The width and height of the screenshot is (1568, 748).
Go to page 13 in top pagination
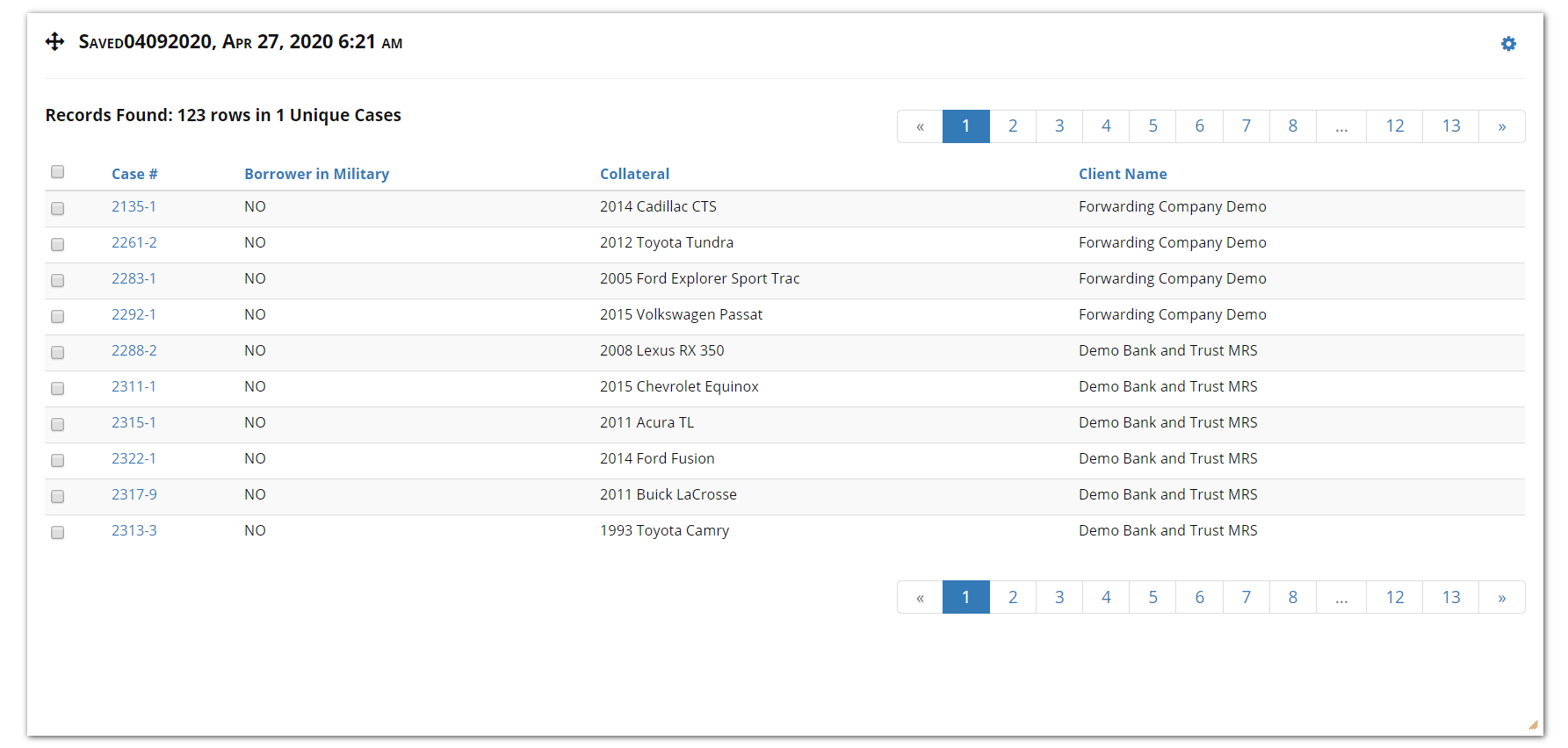[1450, 126]
